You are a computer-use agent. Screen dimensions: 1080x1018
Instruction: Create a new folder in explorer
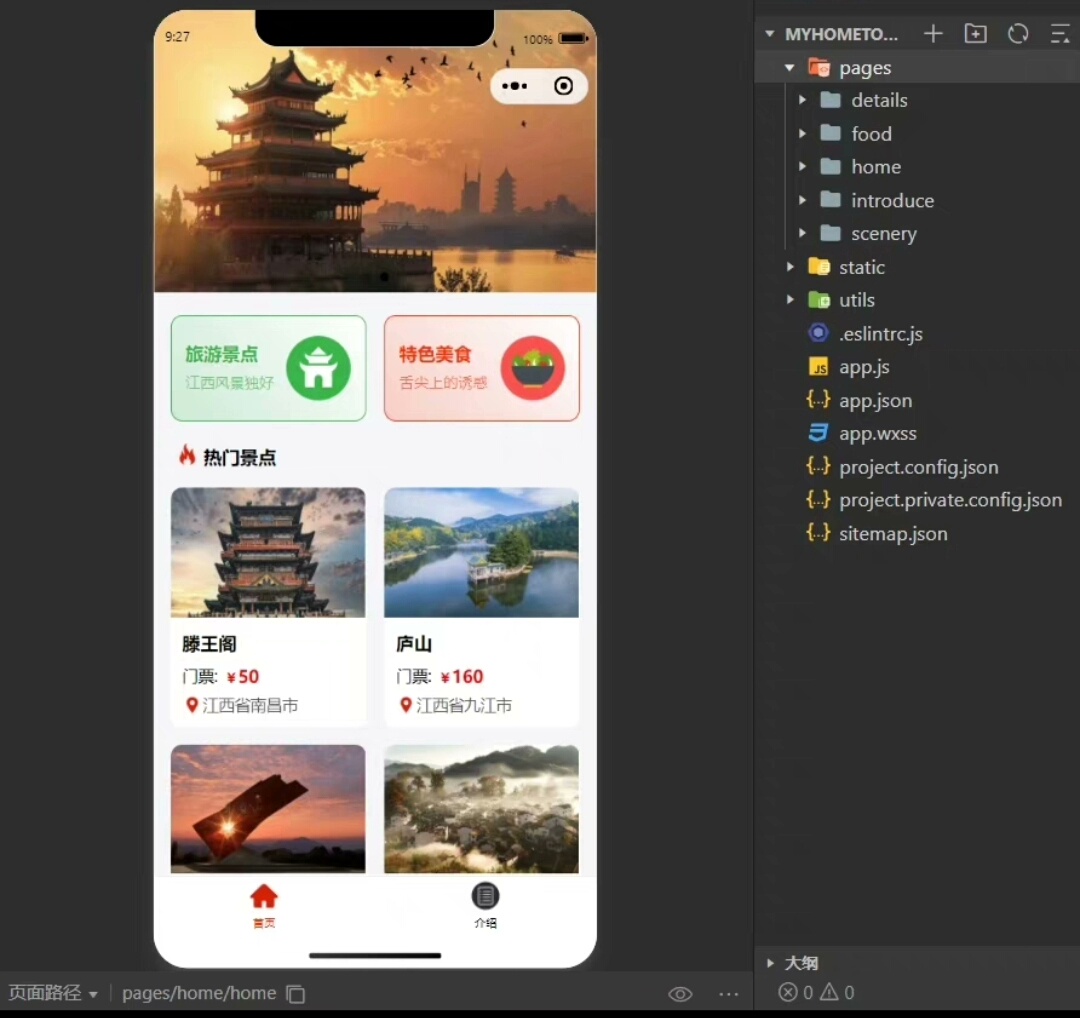(975, 34)
